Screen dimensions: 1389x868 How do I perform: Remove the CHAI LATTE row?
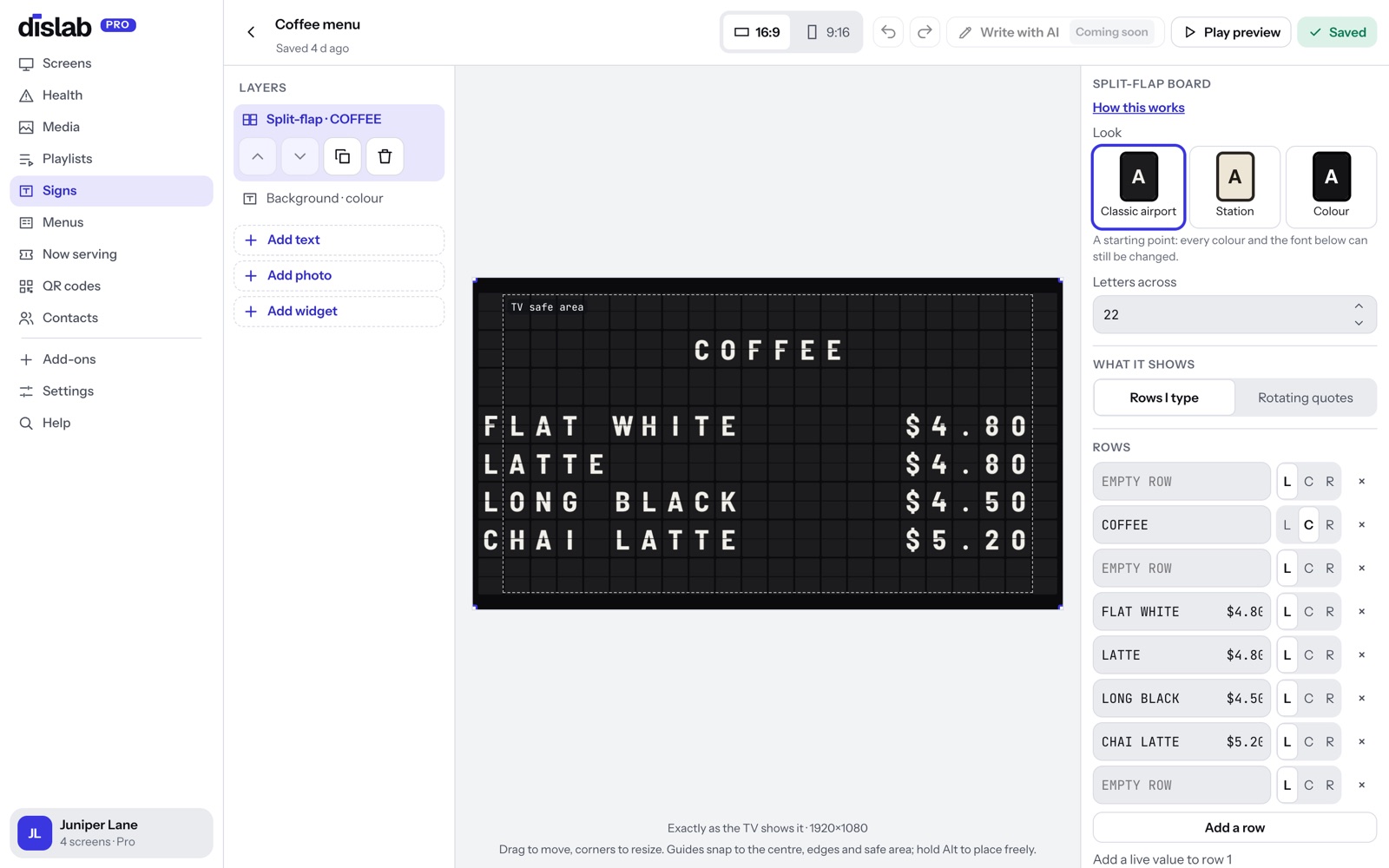[x=1361, y=742]
